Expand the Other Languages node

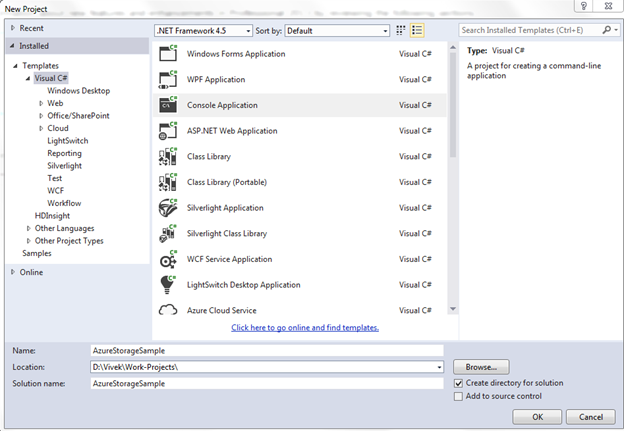point(28,228)
